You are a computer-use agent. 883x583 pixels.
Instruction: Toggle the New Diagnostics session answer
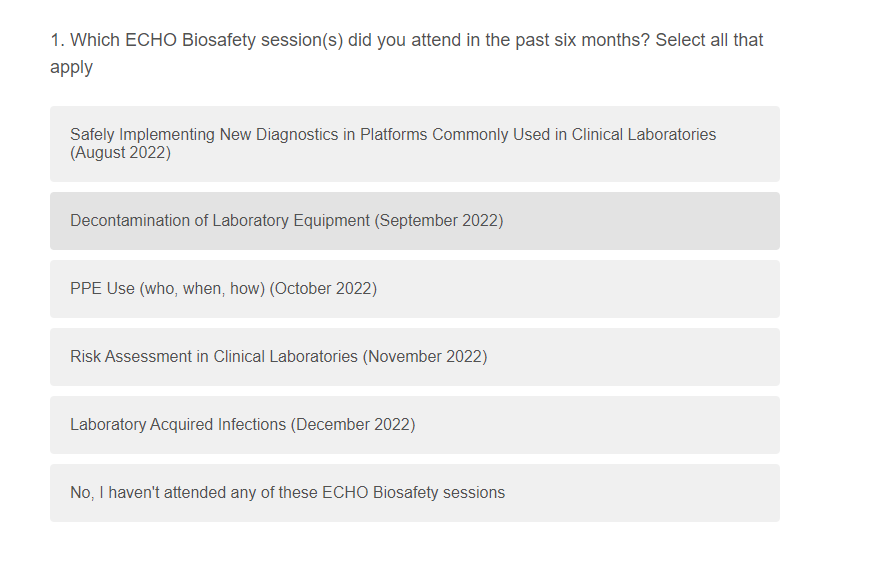tap(414, 144)
